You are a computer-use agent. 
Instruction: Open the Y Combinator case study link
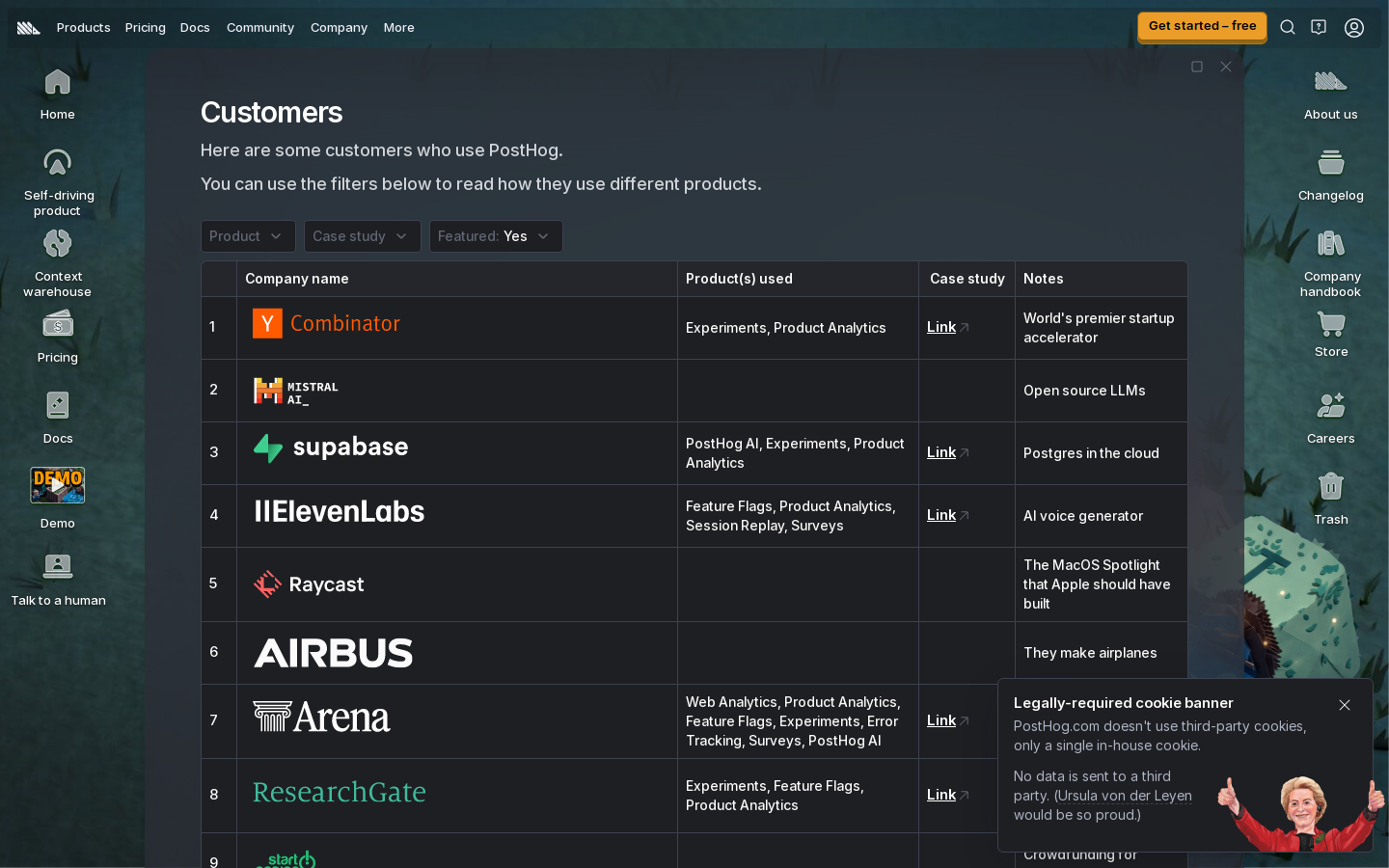[947, 327]
